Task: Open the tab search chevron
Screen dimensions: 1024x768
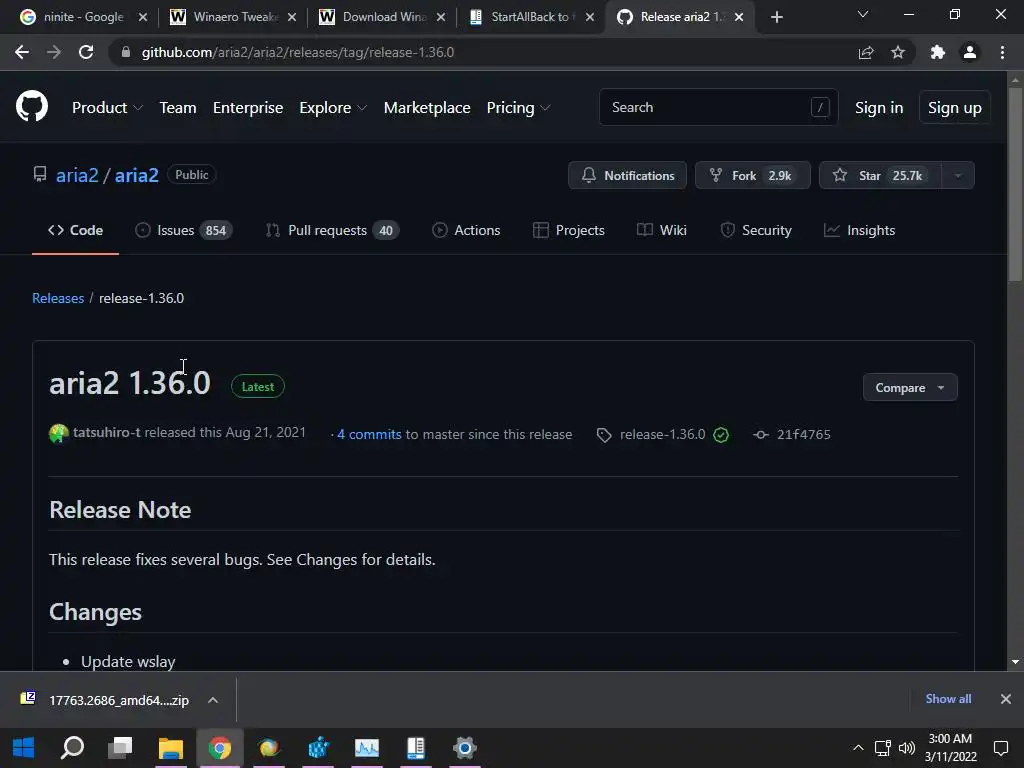Action: click(x=863, y=14)
